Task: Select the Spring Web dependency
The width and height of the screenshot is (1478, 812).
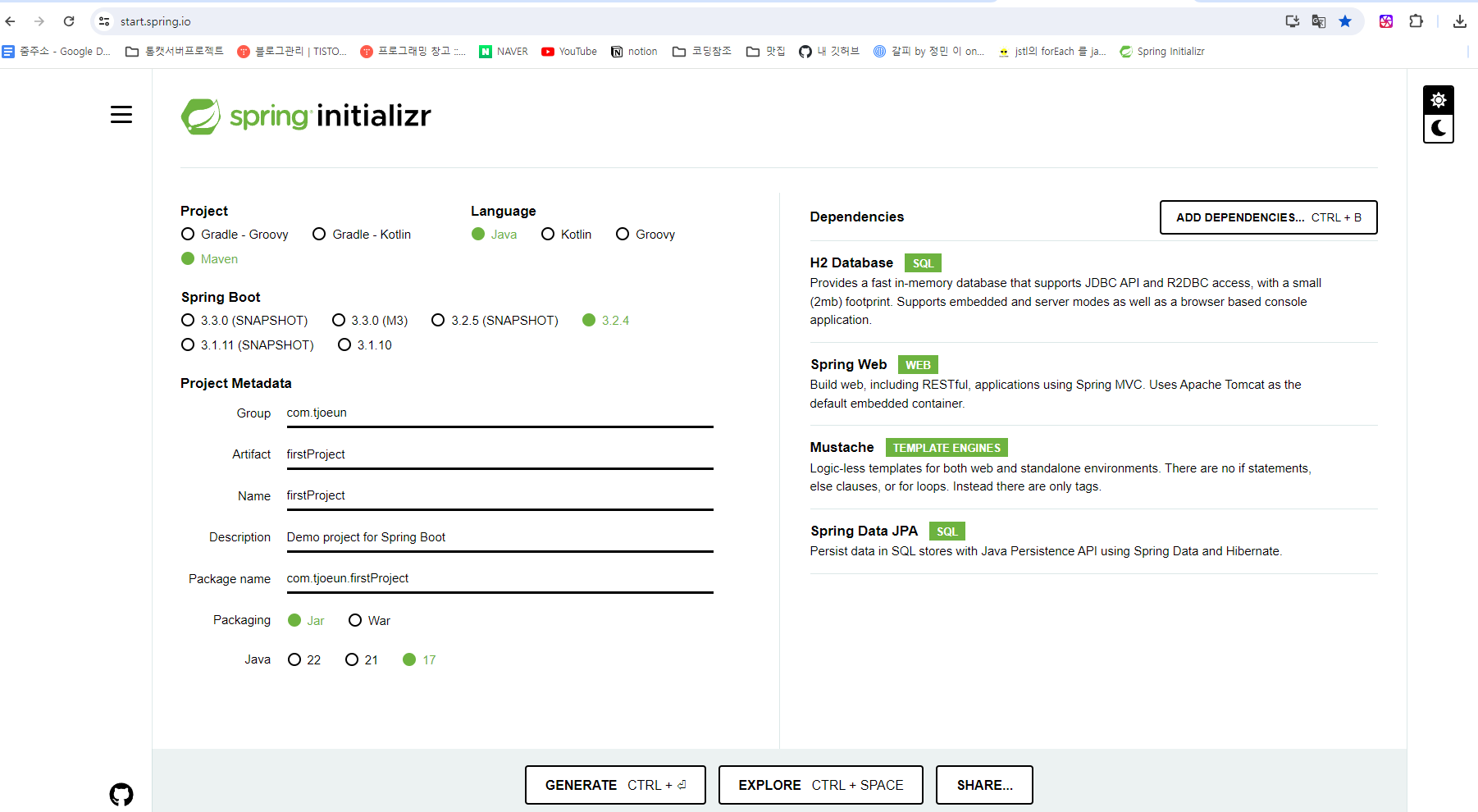Action: (x=1093, y=383)
